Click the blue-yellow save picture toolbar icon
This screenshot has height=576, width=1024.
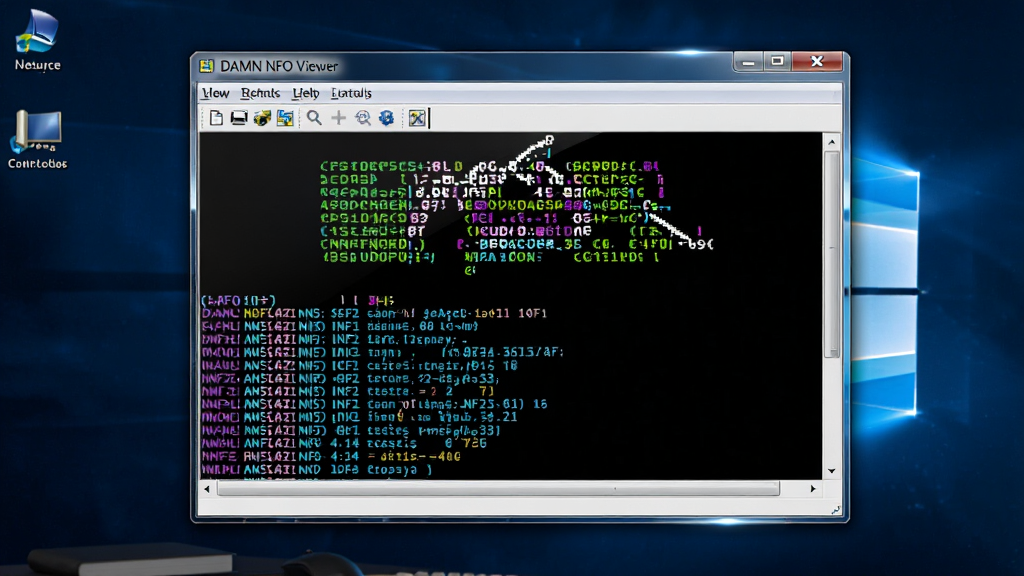pyautogui.click(x=285, y=118)
